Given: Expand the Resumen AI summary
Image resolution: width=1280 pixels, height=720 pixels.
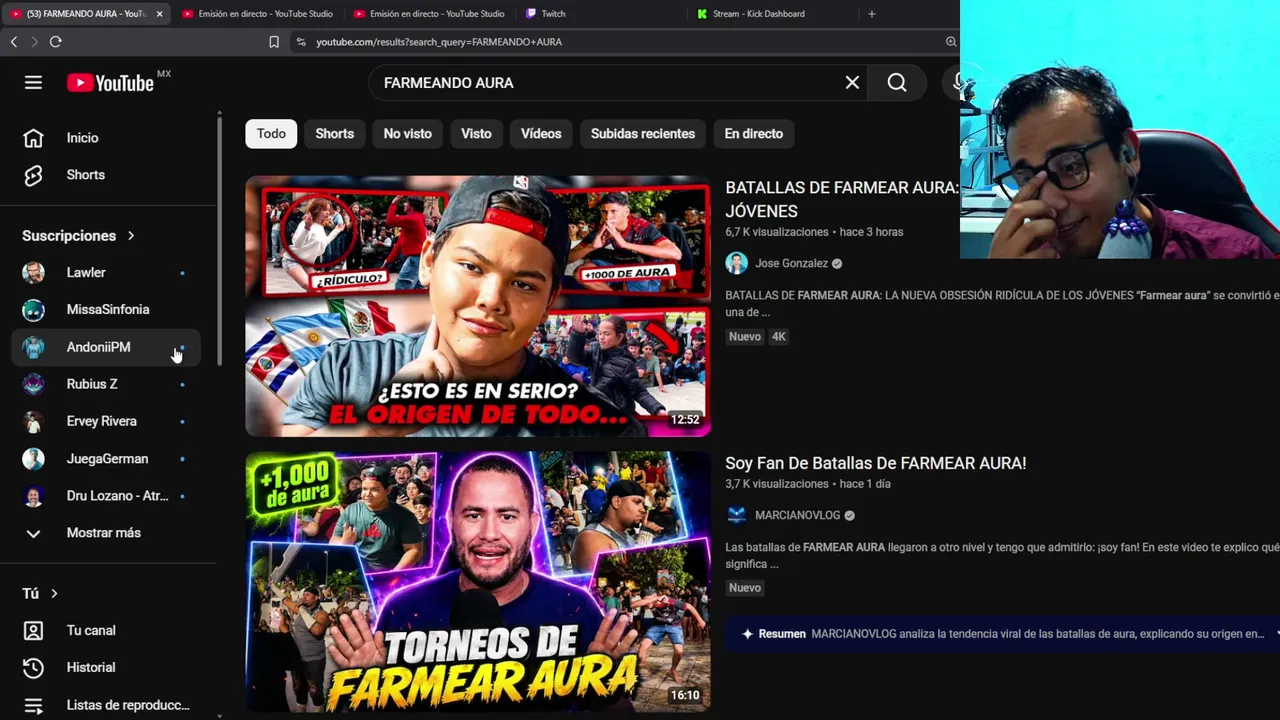Looking at the screenshot, I should (x=1002, y=634).
